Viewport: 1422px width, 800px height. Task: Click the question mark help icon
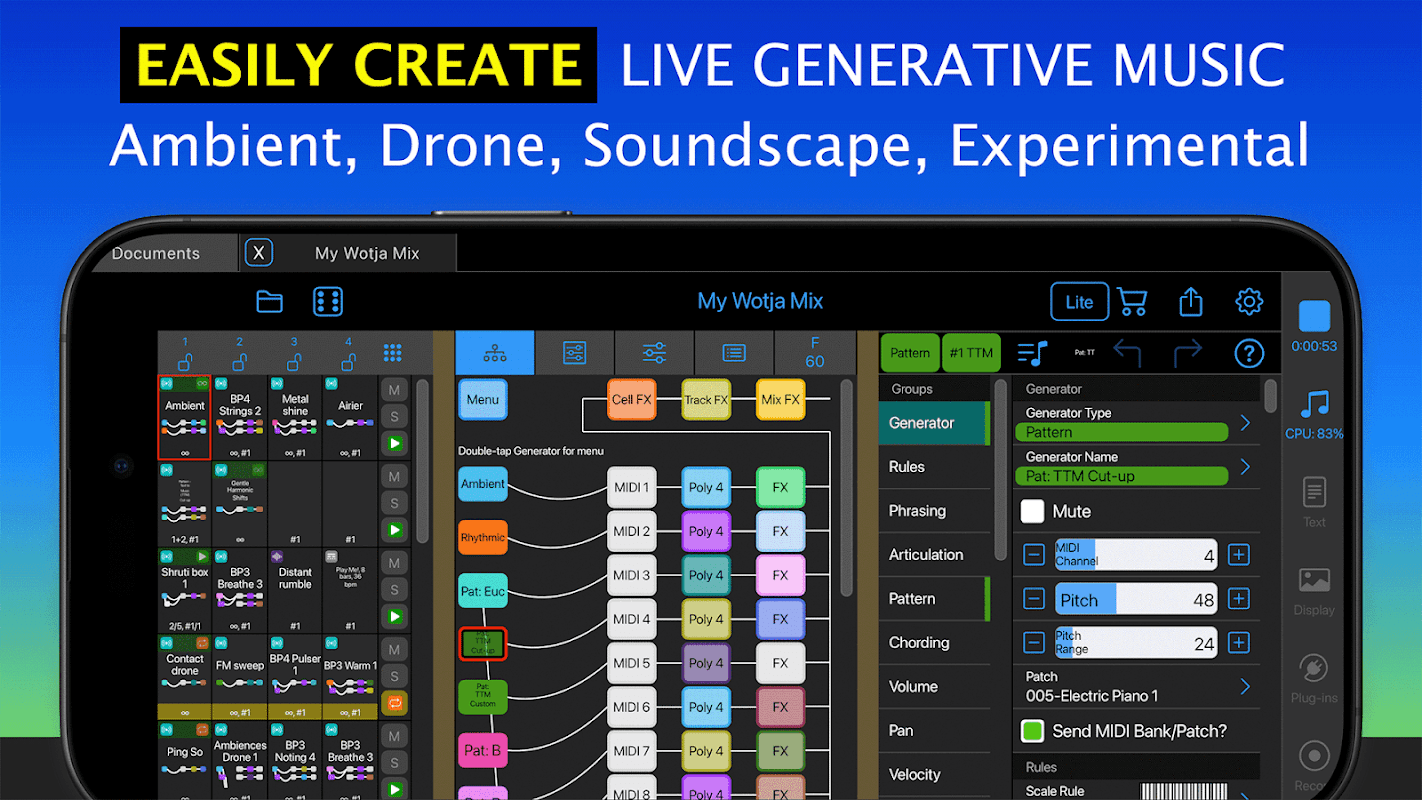[x=1249, y=353]
